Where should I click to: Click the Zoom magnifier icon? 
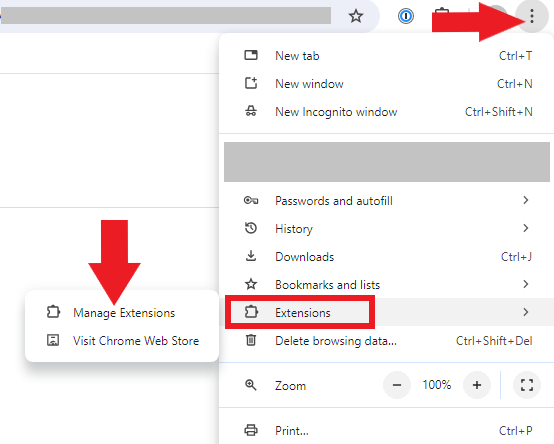tap(251, 385)
